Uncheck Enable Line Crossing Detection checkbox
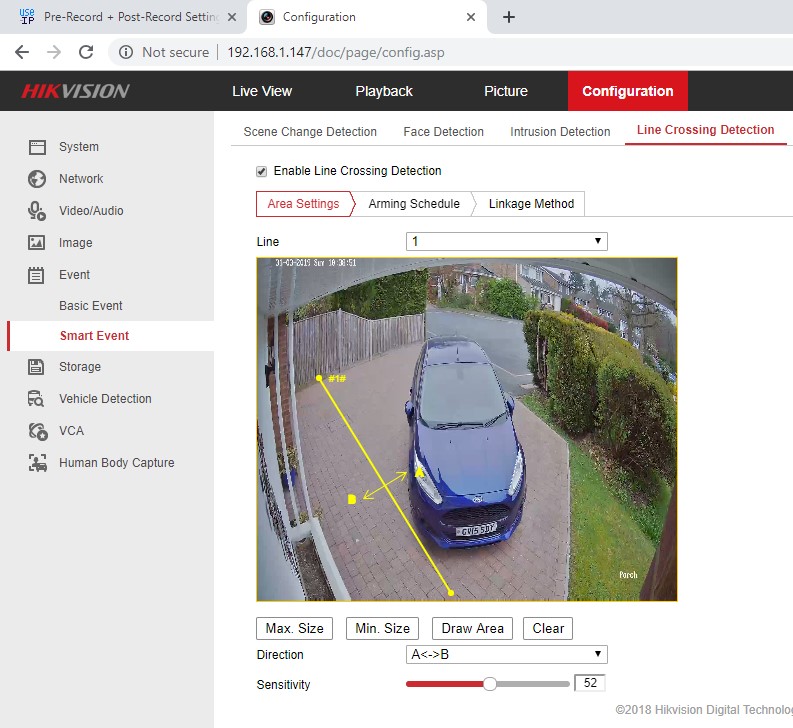This screenshot has height=728, width=793. 262,171
